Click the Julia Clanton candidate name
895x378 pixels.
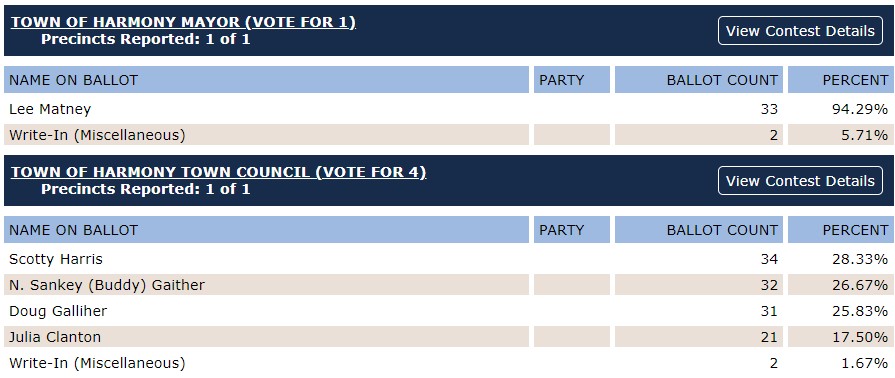tap(55, 337)
